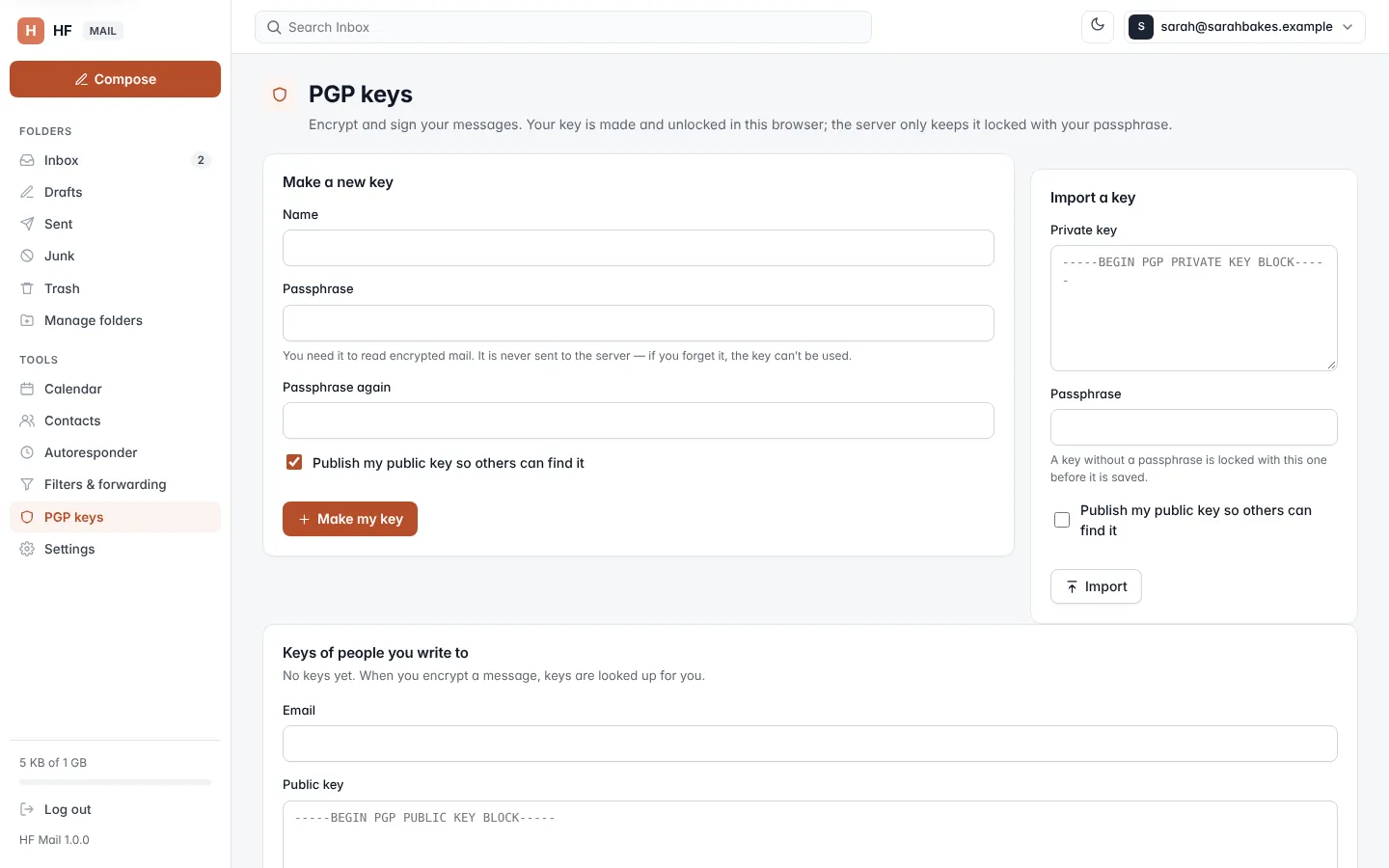Click the private key textarea resize handle

pyautogui.click(x=1331, y=365)
